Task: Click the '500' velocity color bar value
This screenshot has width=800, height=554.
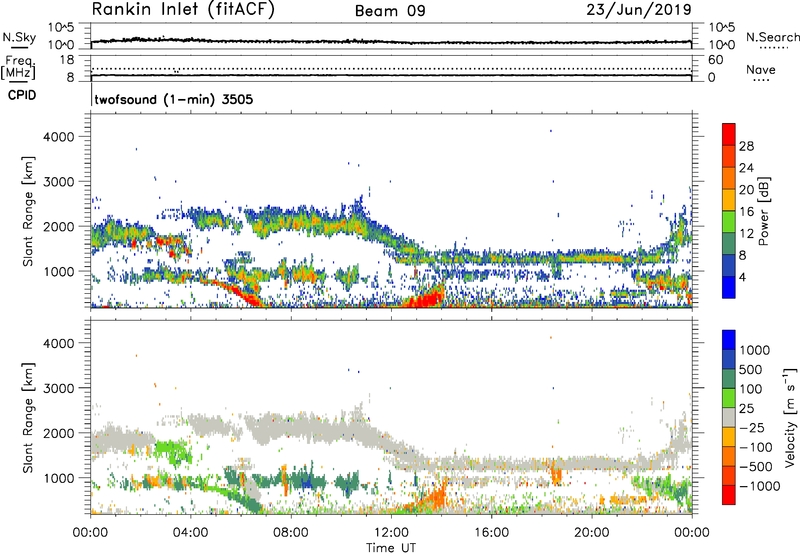Action: 751,370
